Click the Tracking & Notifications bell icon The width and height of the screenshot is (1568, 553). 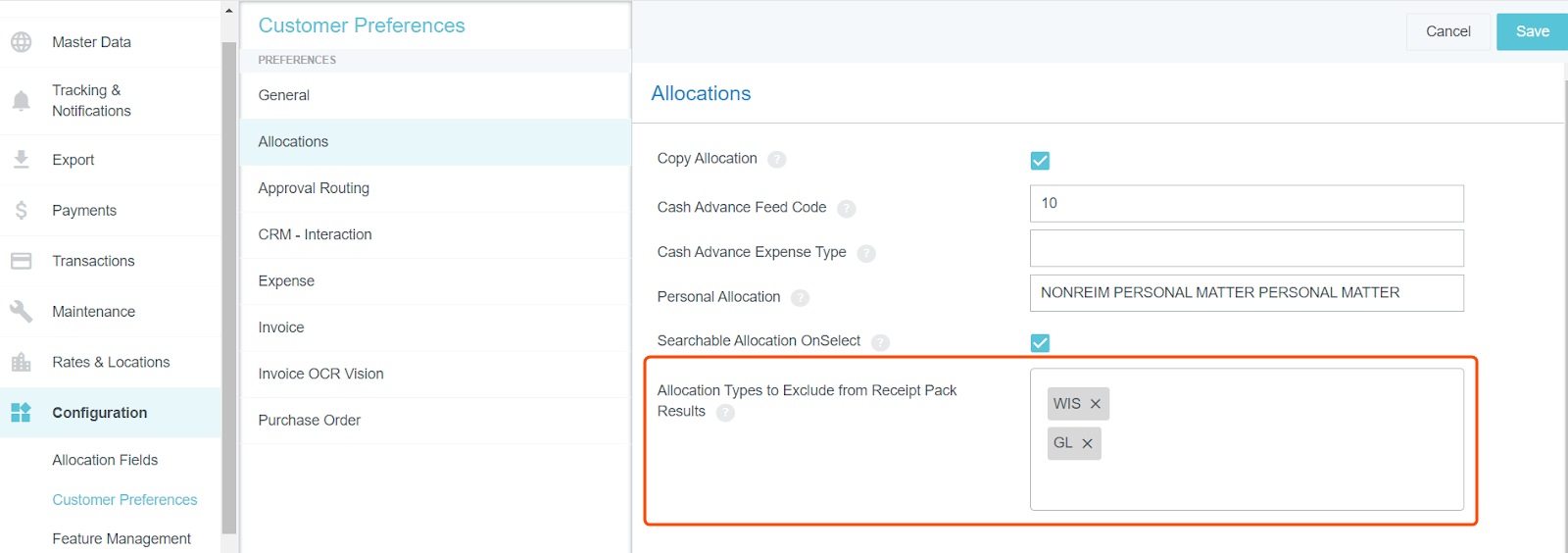click(21, 100)
